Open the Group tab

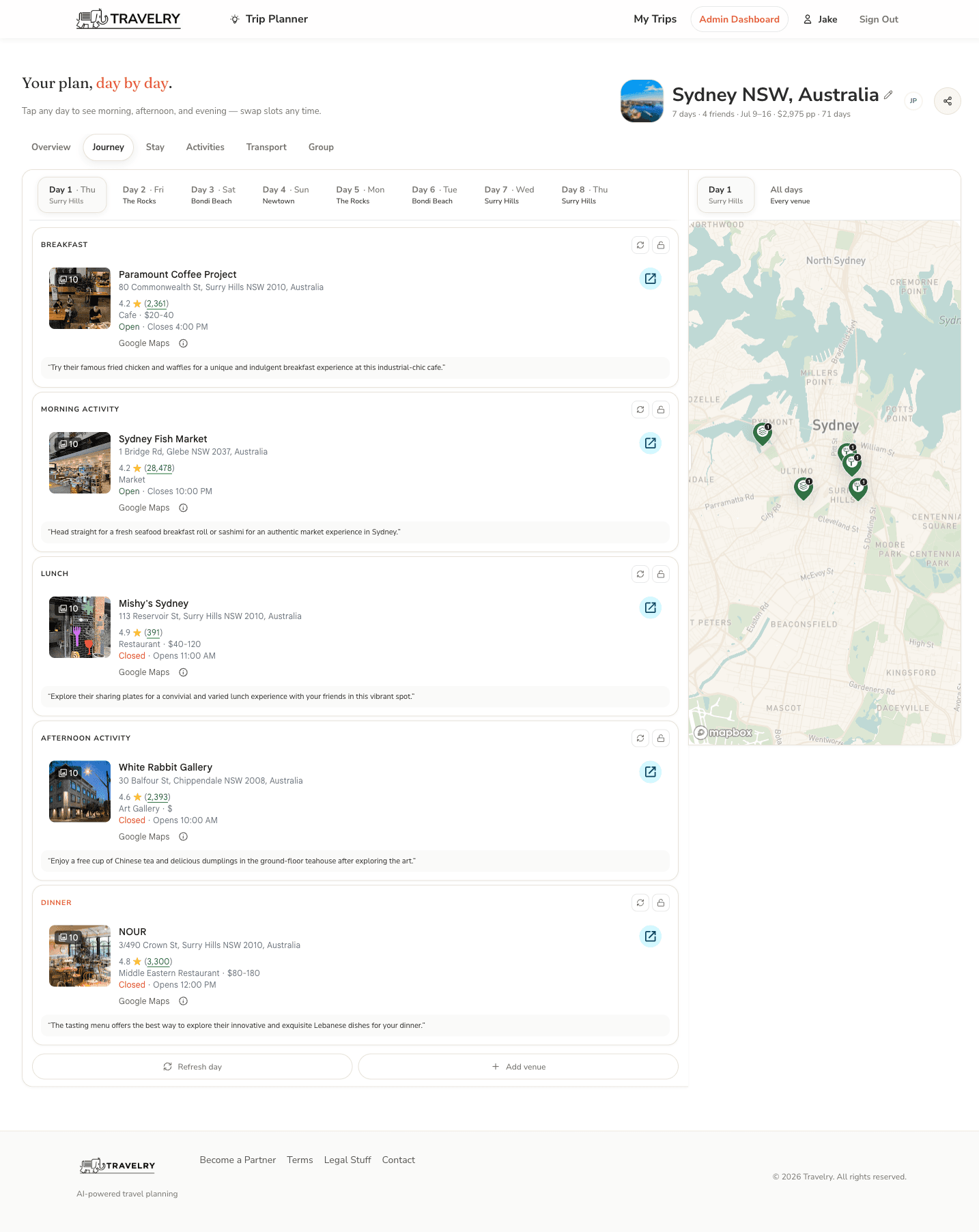click(321, 147)
